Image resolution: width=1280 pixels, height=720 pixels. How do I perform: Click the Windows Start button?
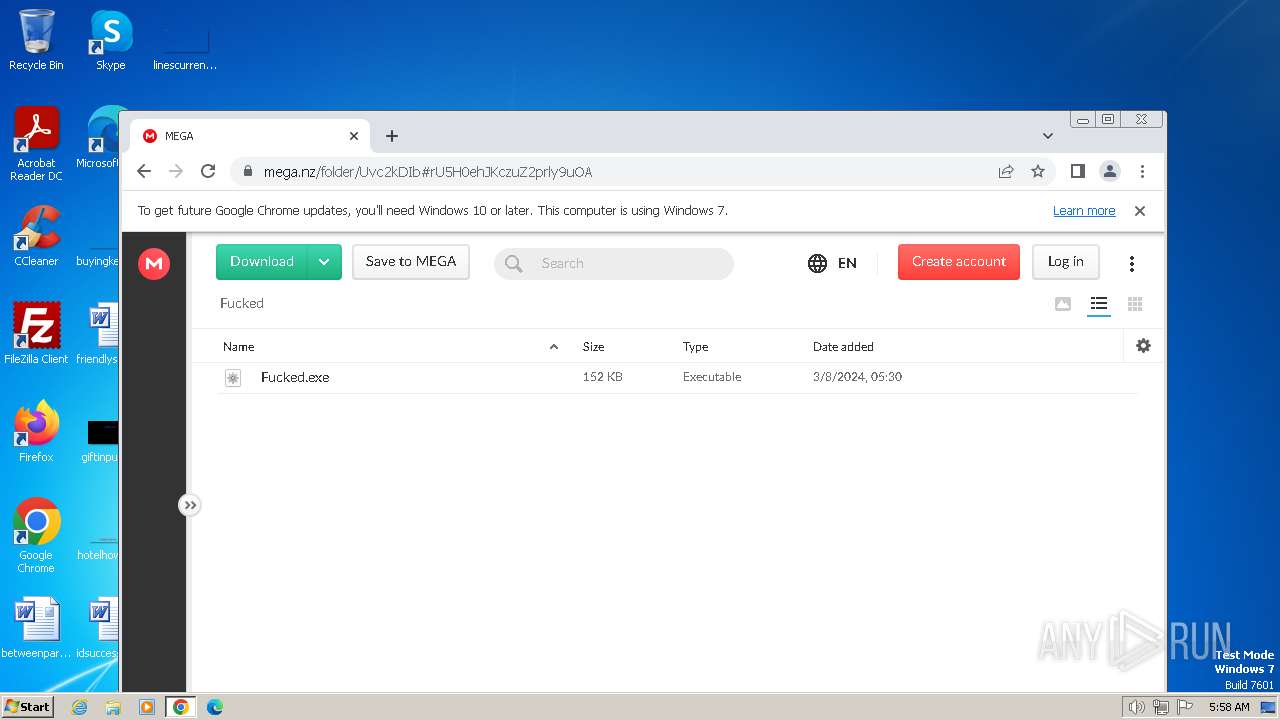[x=27, y=706]
